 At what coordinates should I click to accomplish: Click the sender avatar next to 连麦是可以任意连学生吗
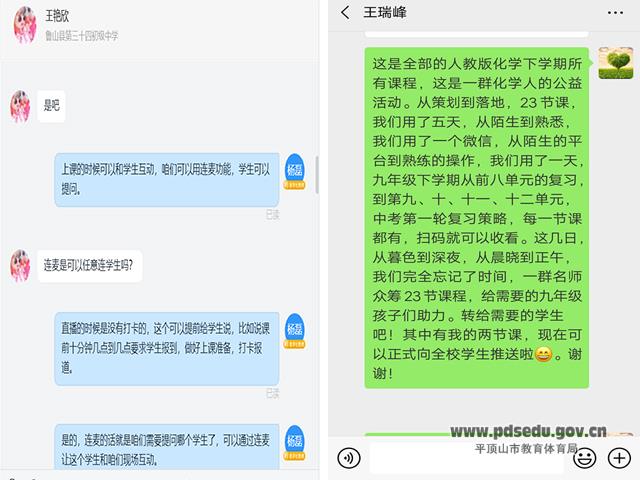(x=20, y=266)
